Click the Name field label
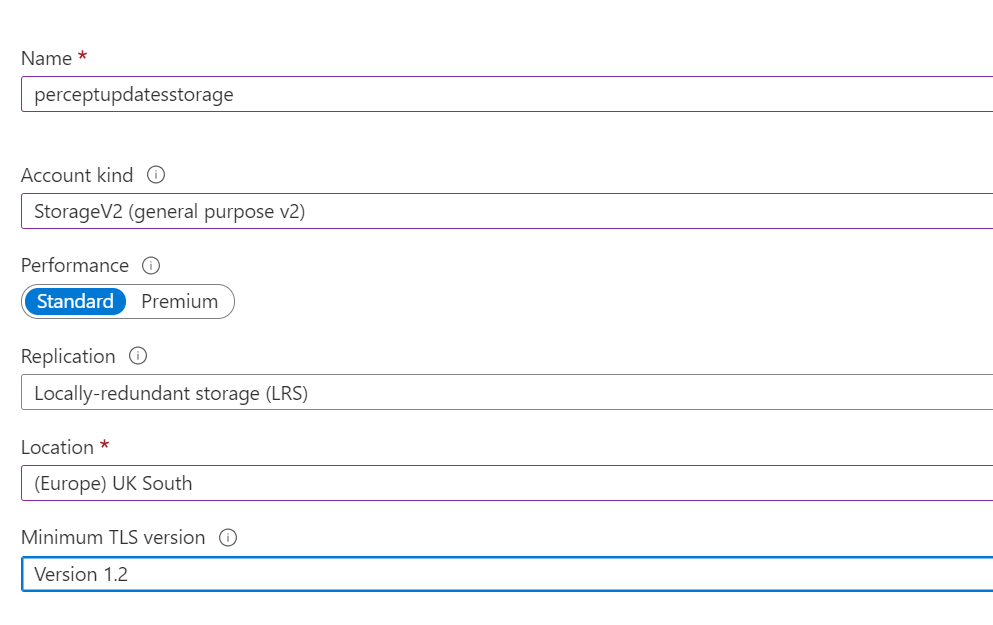The height and width of the screenshot is (625, 993). 46,59
